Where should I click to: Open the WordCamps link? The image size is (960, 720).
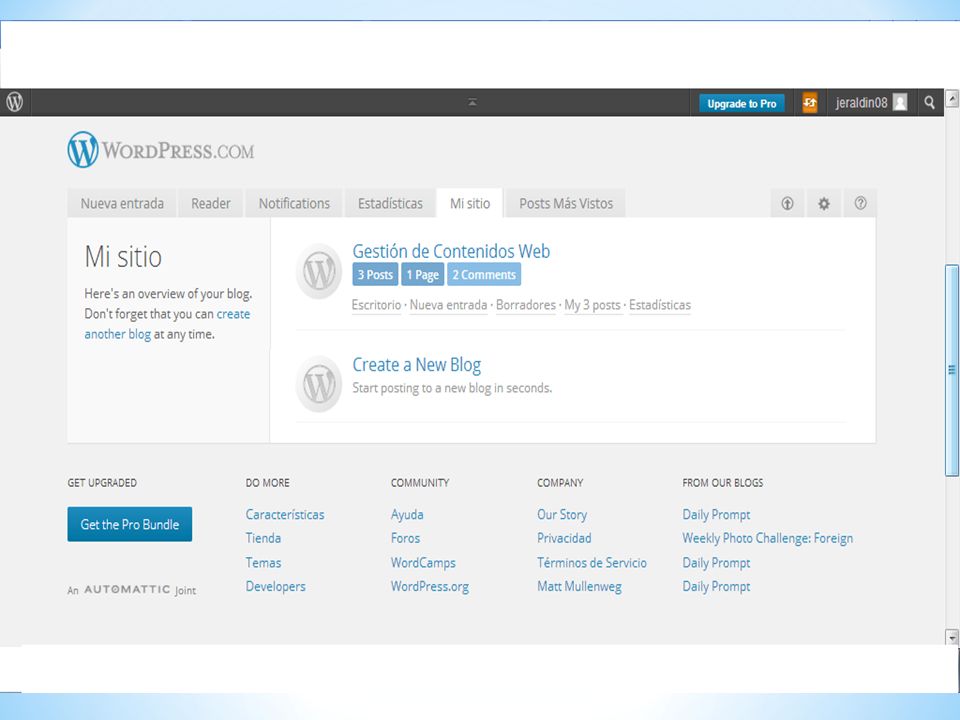423,563
